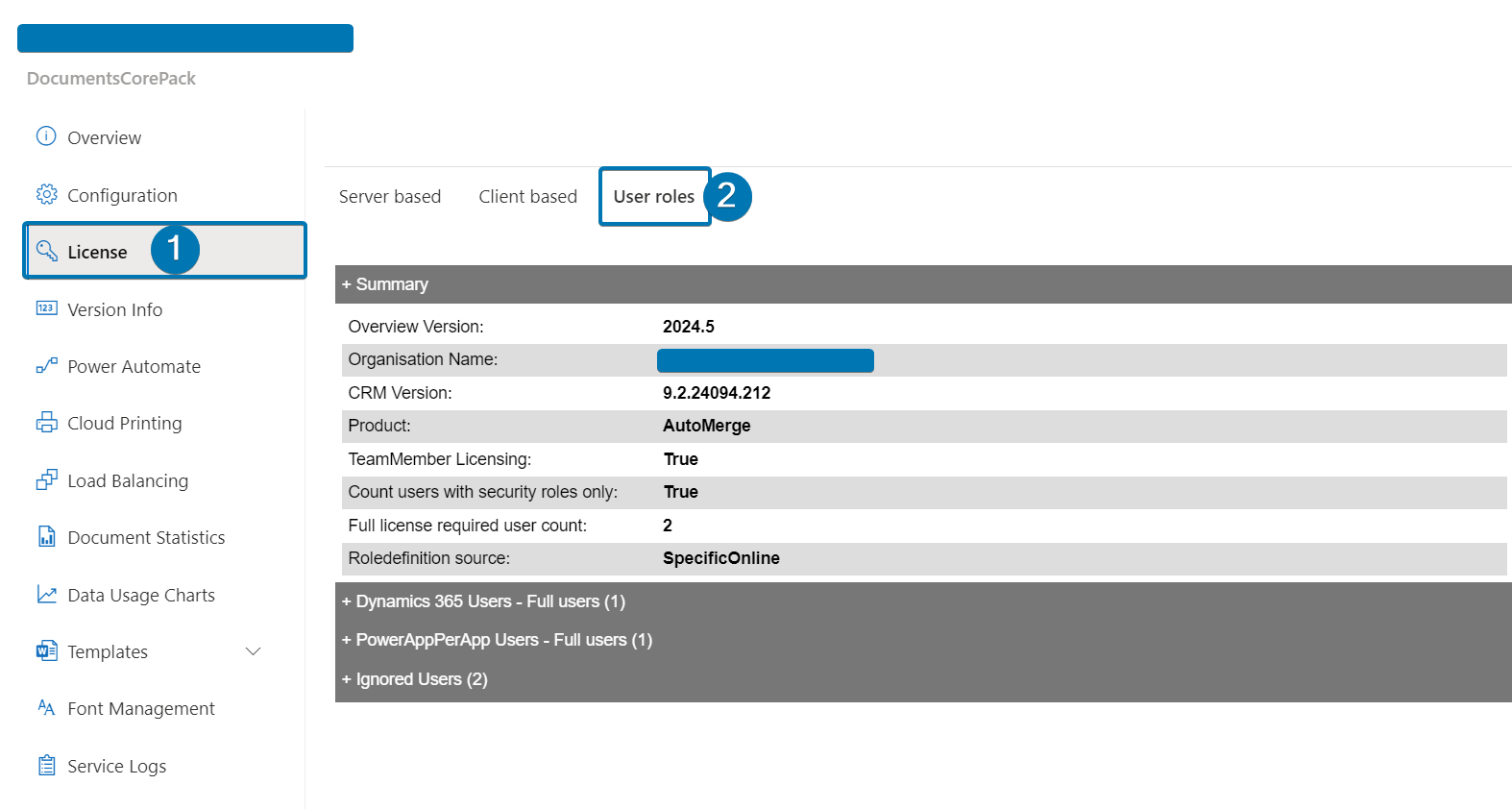1512x809 pixels.
Task: Click the License key icon
Action: tap(46, 251)
